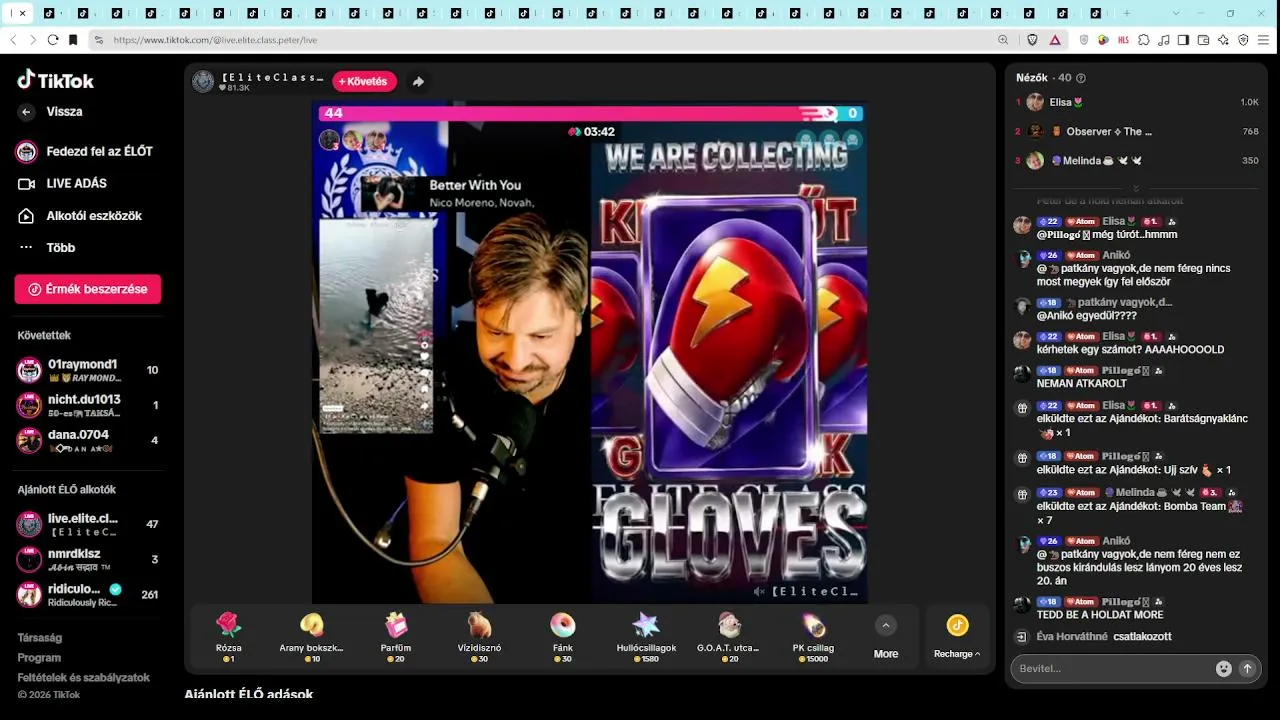The image size is (1280, 720).
Task: Send a Parfüm gift
Action: 396,637
